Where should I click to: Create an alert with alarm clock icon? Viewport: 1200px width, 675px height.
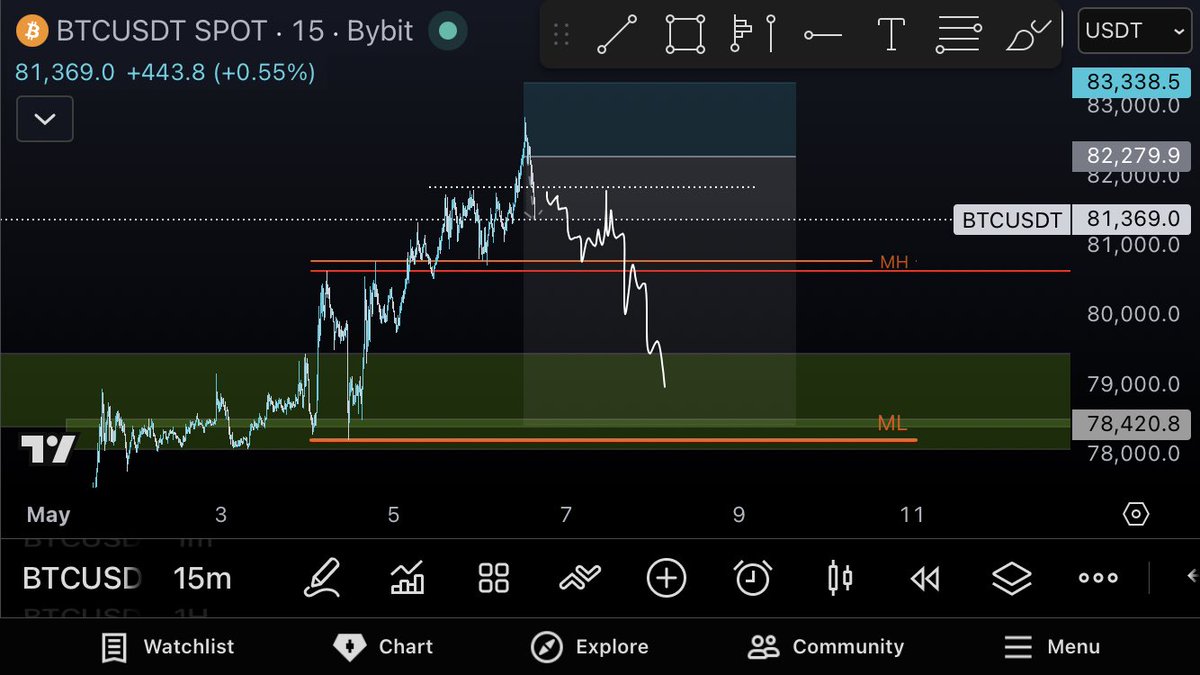753,578
